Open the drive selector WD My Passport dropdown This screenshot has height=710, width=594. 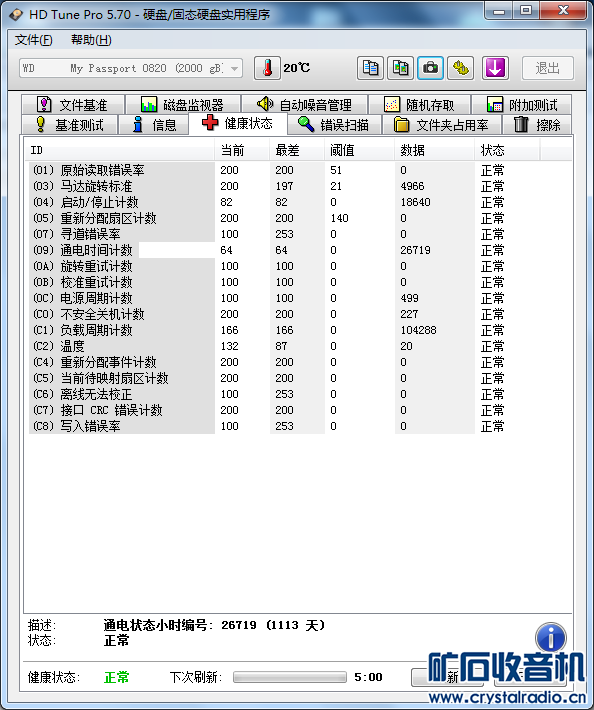tap(131, 68)
